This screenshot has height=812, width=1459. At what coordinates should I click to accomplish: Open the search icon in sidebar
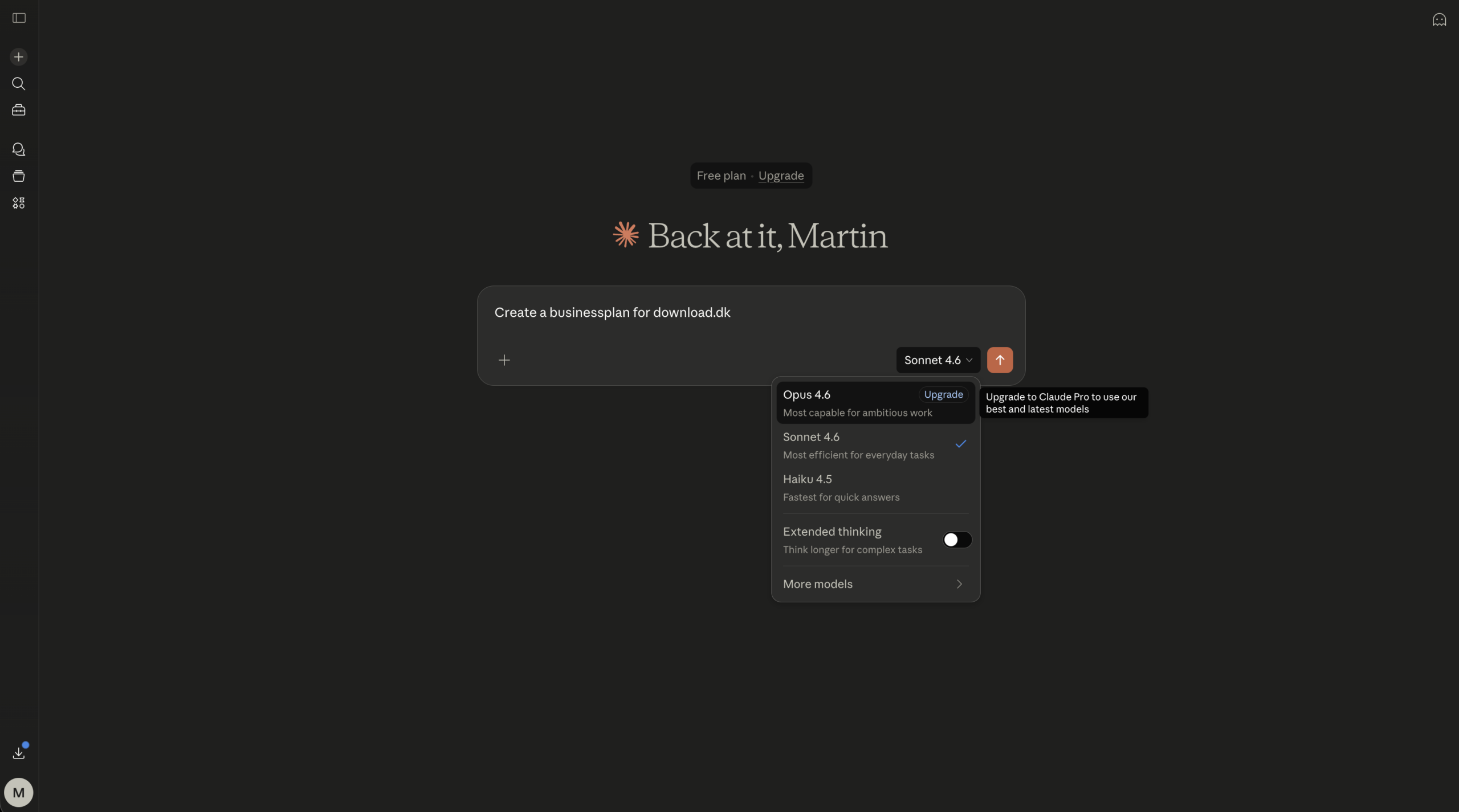click(x=19, y=84)
